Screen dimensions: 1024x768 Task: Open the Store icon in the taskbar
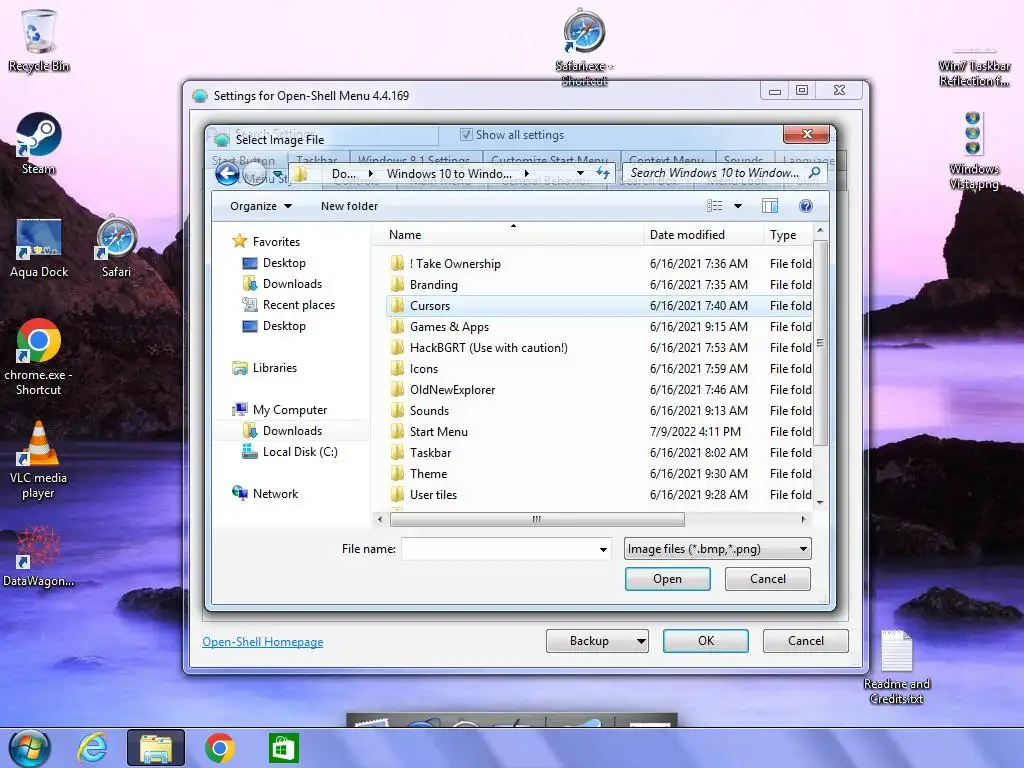[x=283, y=748]
